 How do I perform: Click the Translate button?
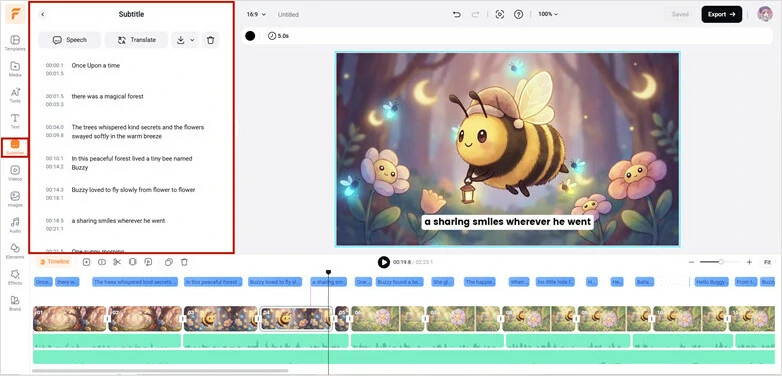tap(136, 40)
